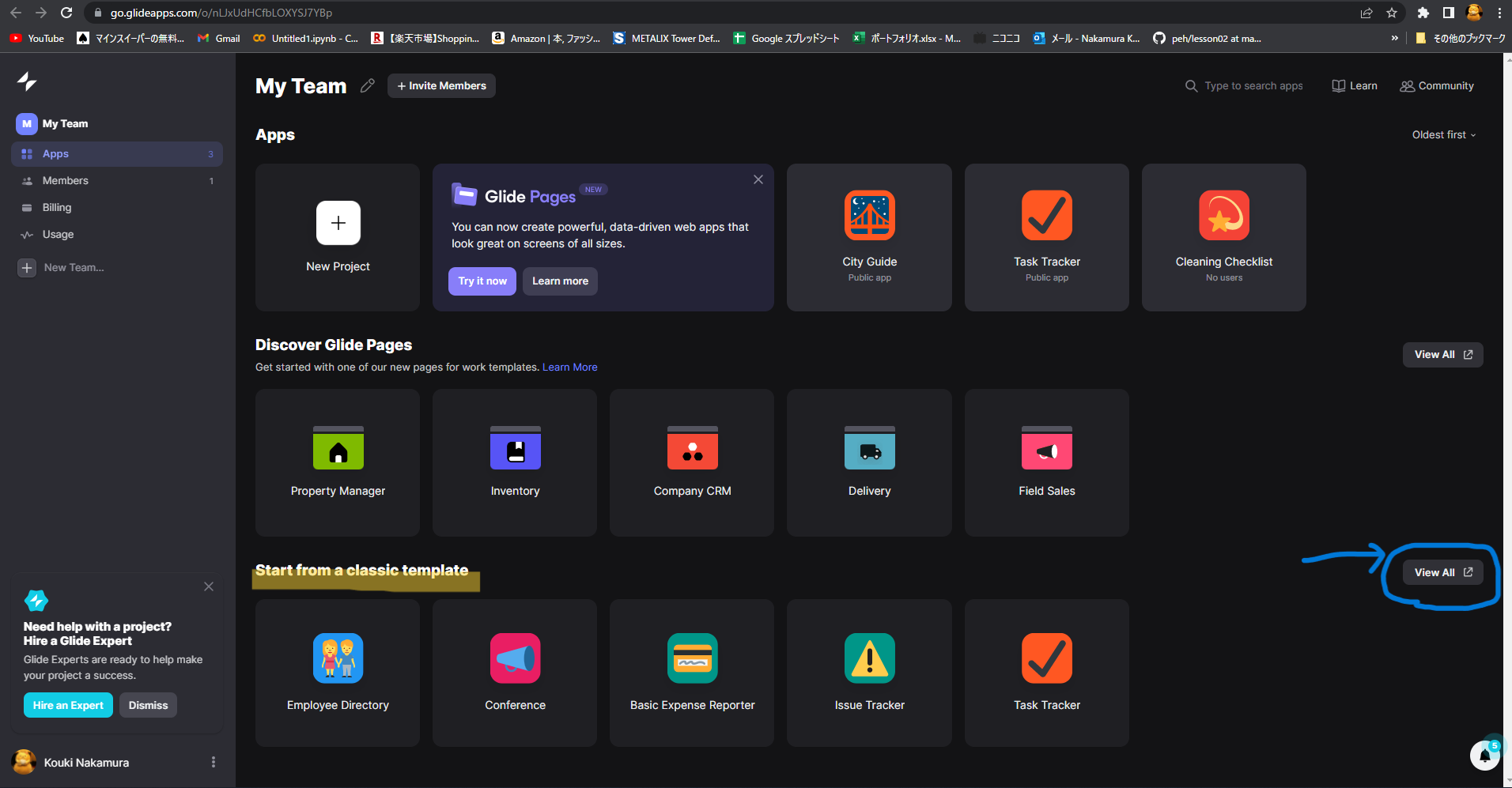
Task: Open the Chrome profile avatar menu
Action: 1474,13
